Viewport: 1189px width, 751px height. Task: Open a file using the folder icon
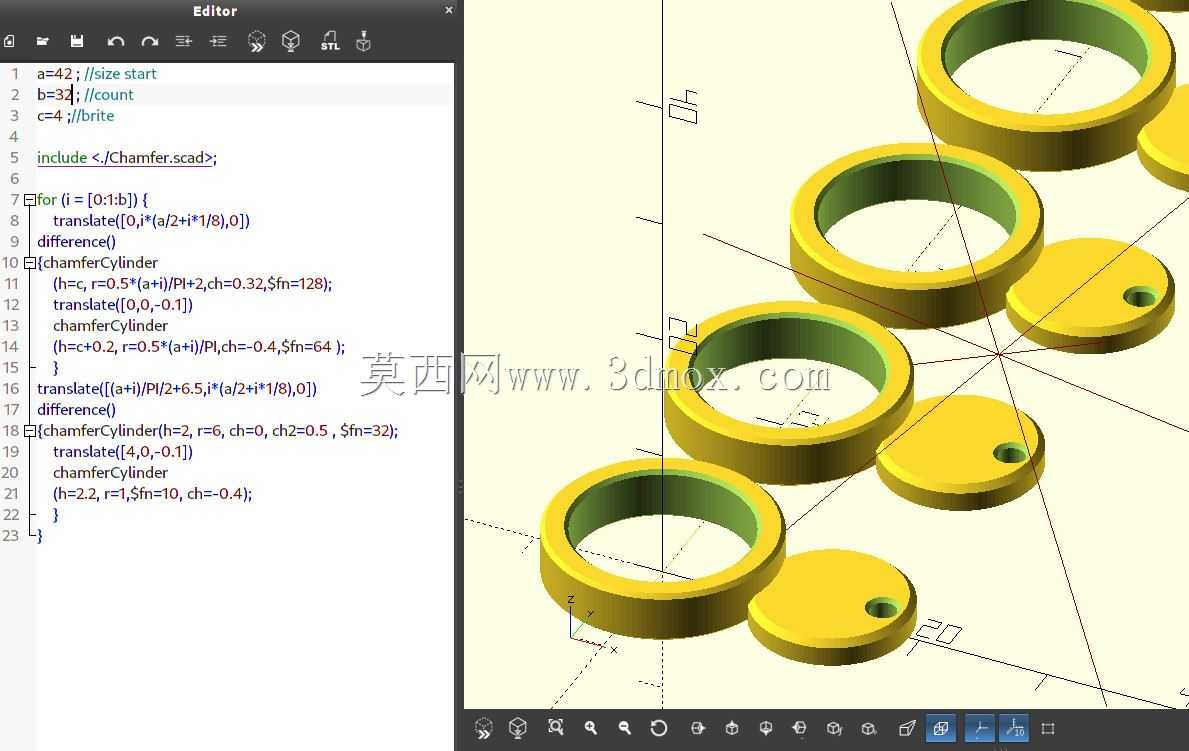click(42, 41)
